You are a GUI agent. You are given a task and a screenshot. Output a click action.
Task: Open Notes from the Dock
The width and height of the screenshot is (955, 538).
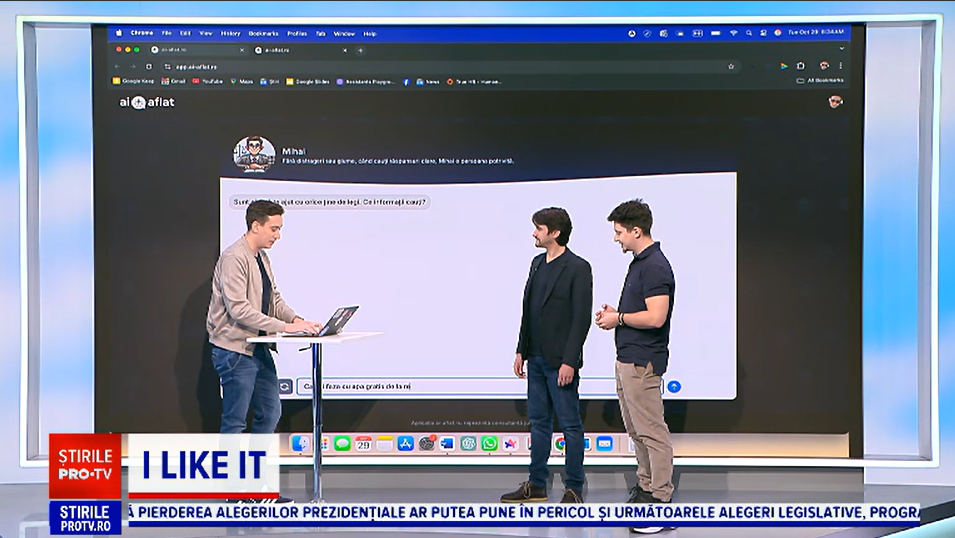[x=384, y=444]
